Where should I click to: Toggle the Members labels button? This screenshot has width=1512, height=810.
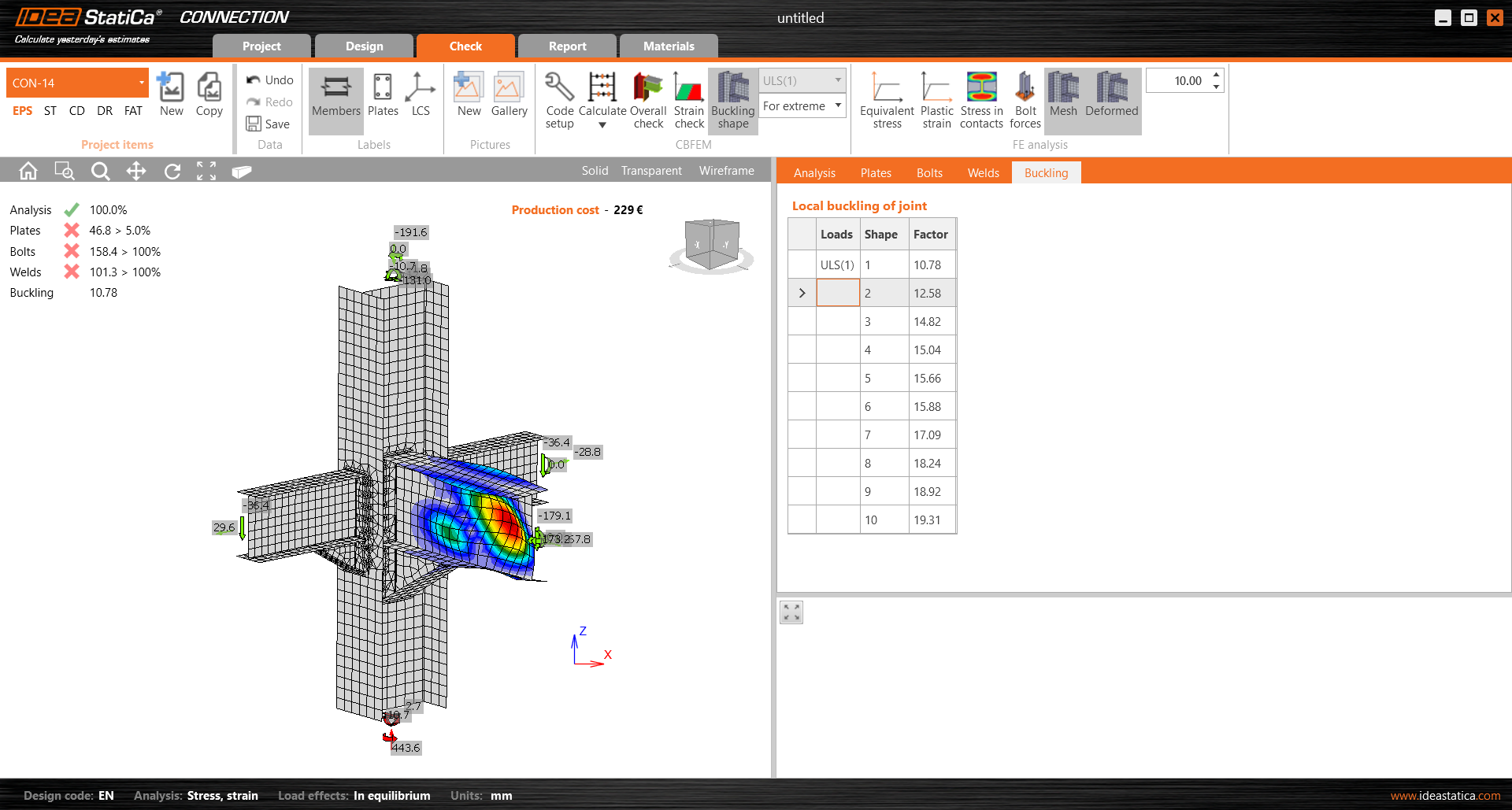[335, 88]
